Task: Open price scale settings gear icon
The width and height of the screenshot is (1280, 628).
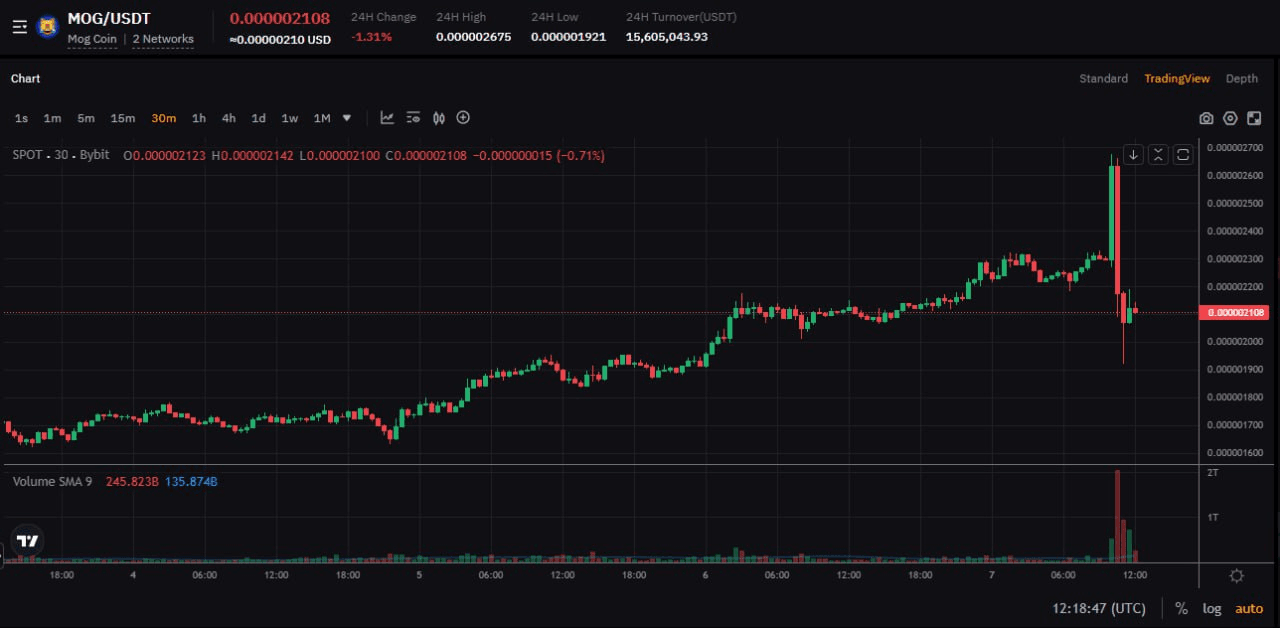Action: point(1236,576)
